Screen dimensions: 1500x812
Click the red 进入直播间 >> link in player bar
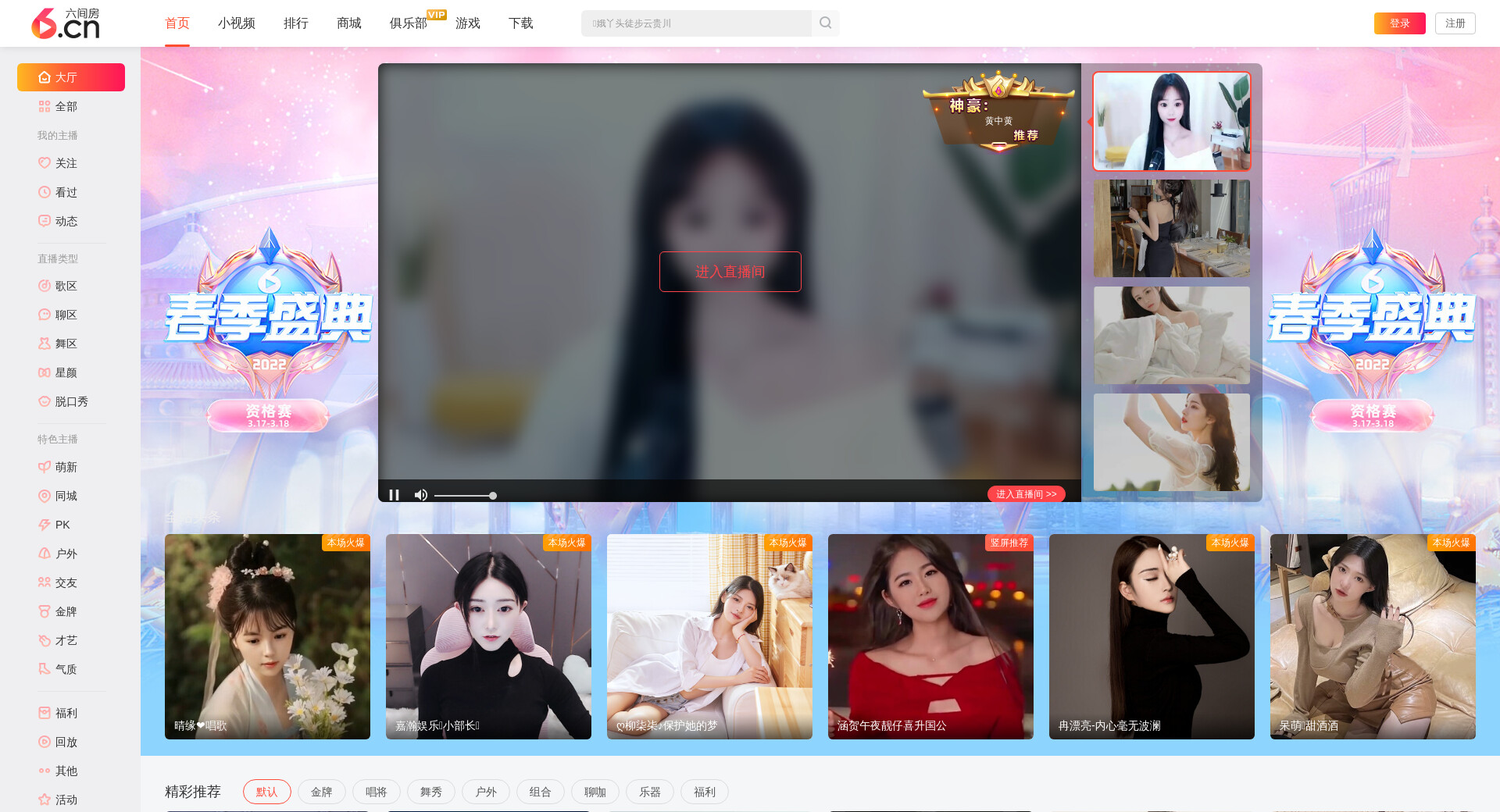coord(1027,494)
